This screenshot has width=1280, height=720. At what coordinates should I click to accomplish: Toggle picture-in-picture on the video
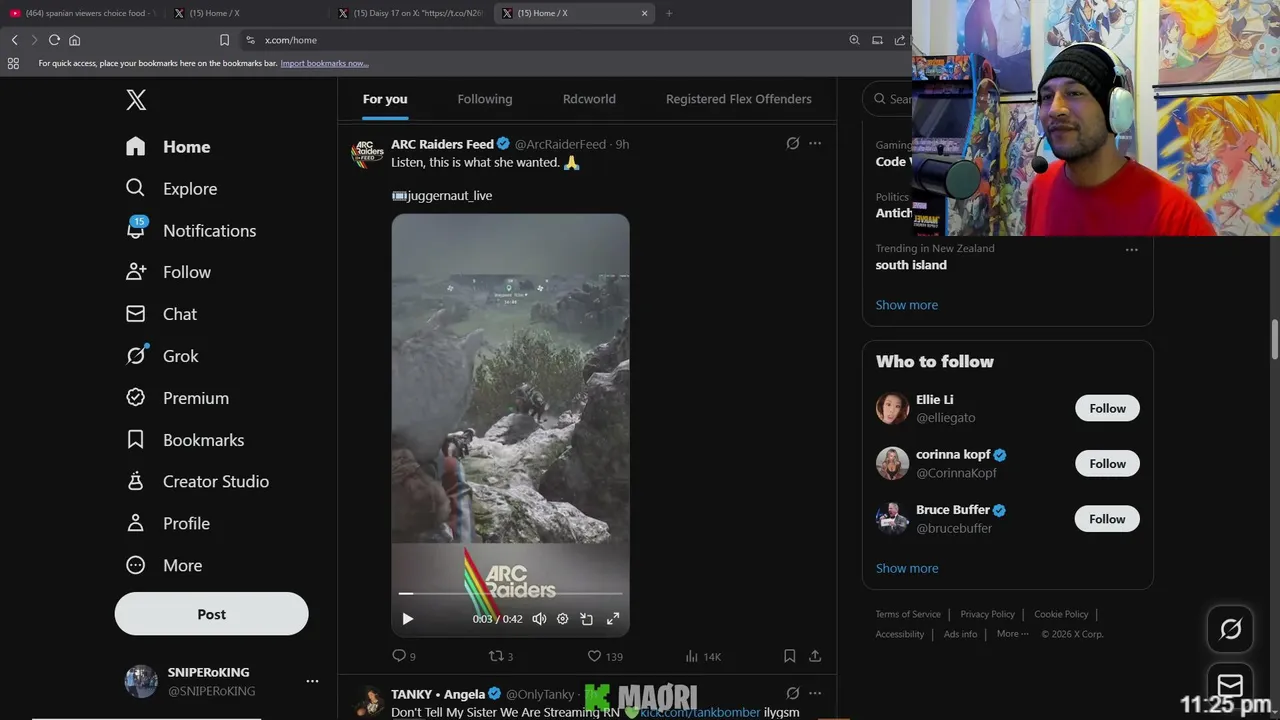pos(587,619)
